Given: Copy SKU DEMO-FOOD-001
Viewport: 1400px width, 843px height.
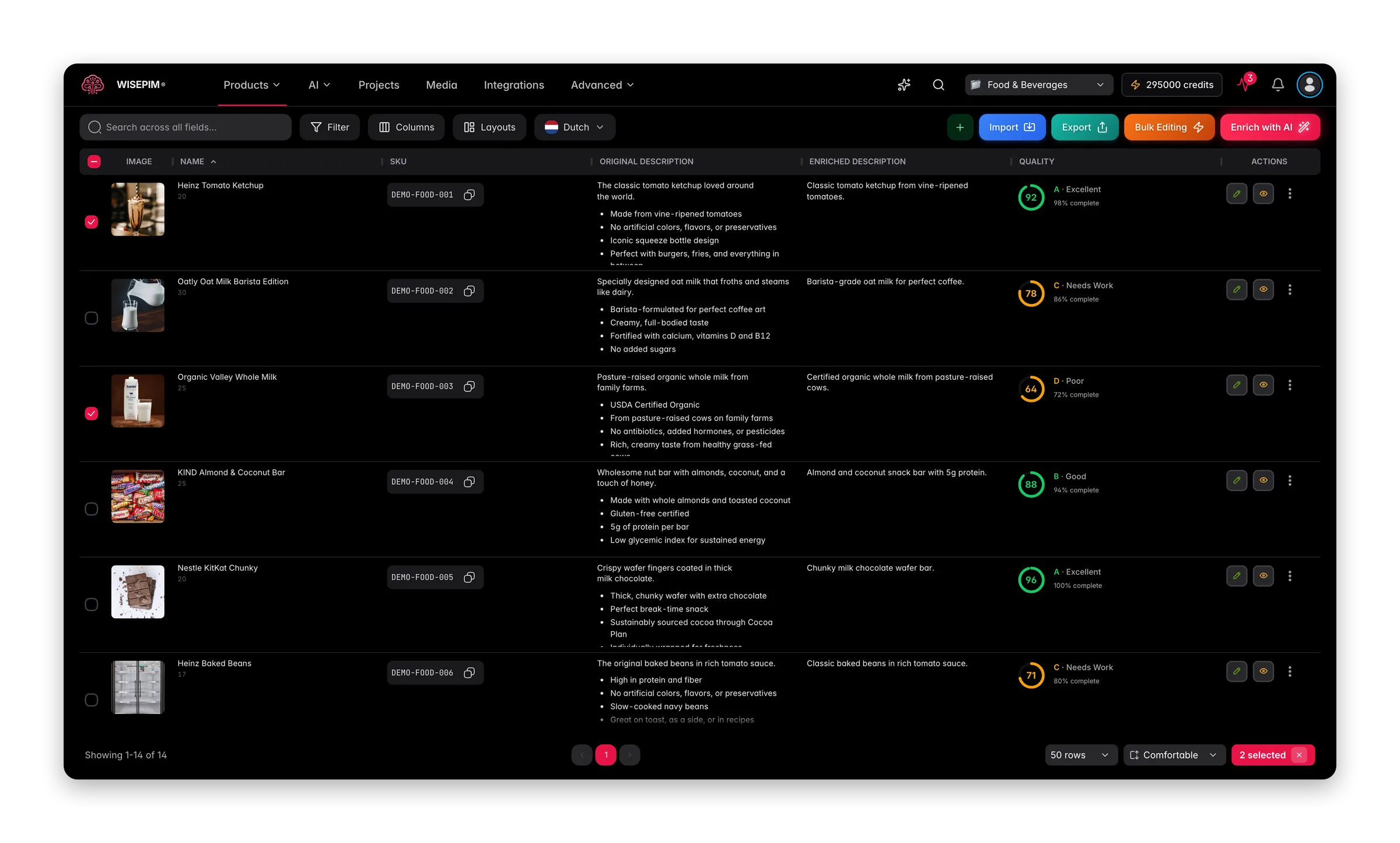Looking at the screenshot, I should point(469,195).
